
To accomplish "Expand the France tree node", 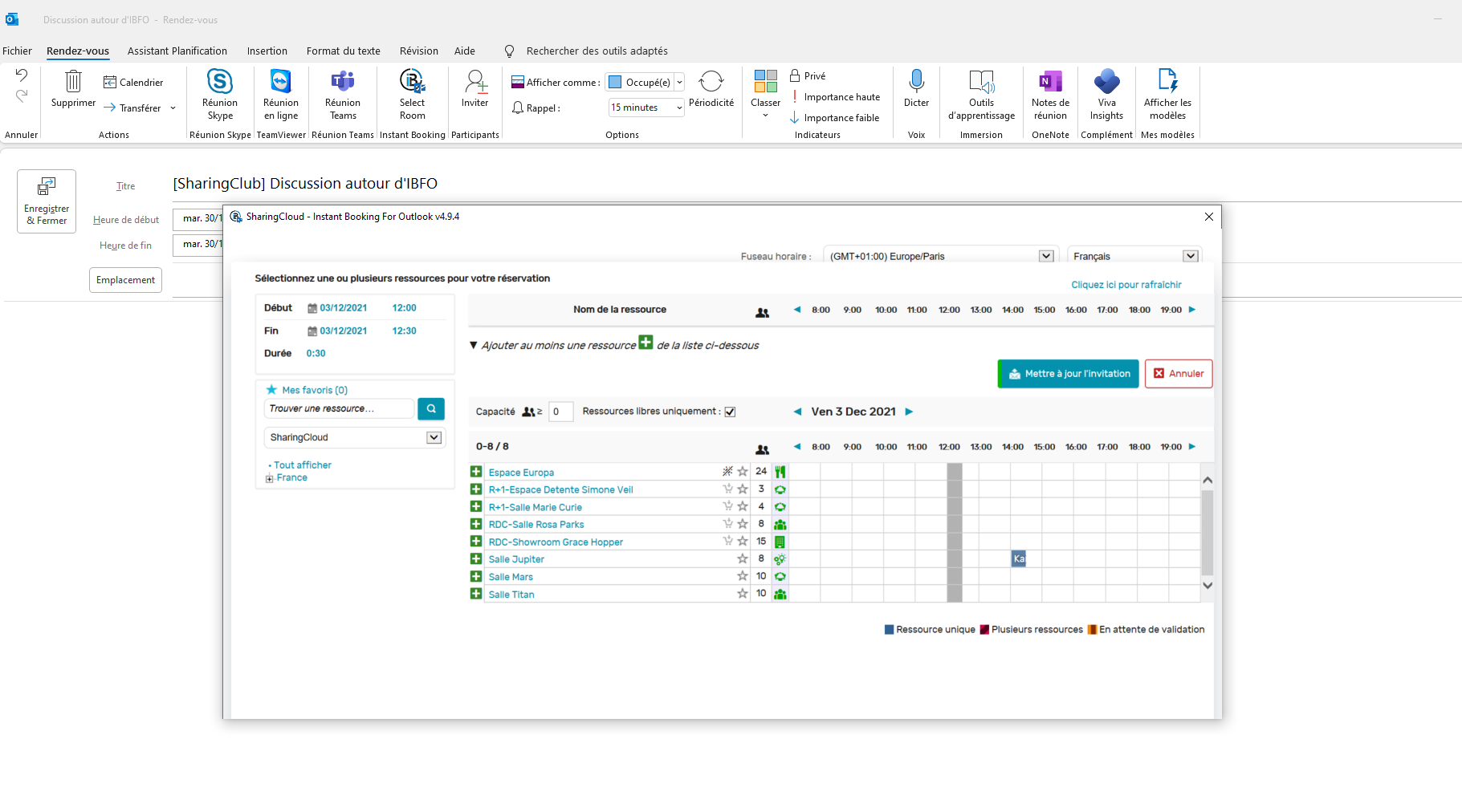I will pyautogui.click(x=270, y=477).
